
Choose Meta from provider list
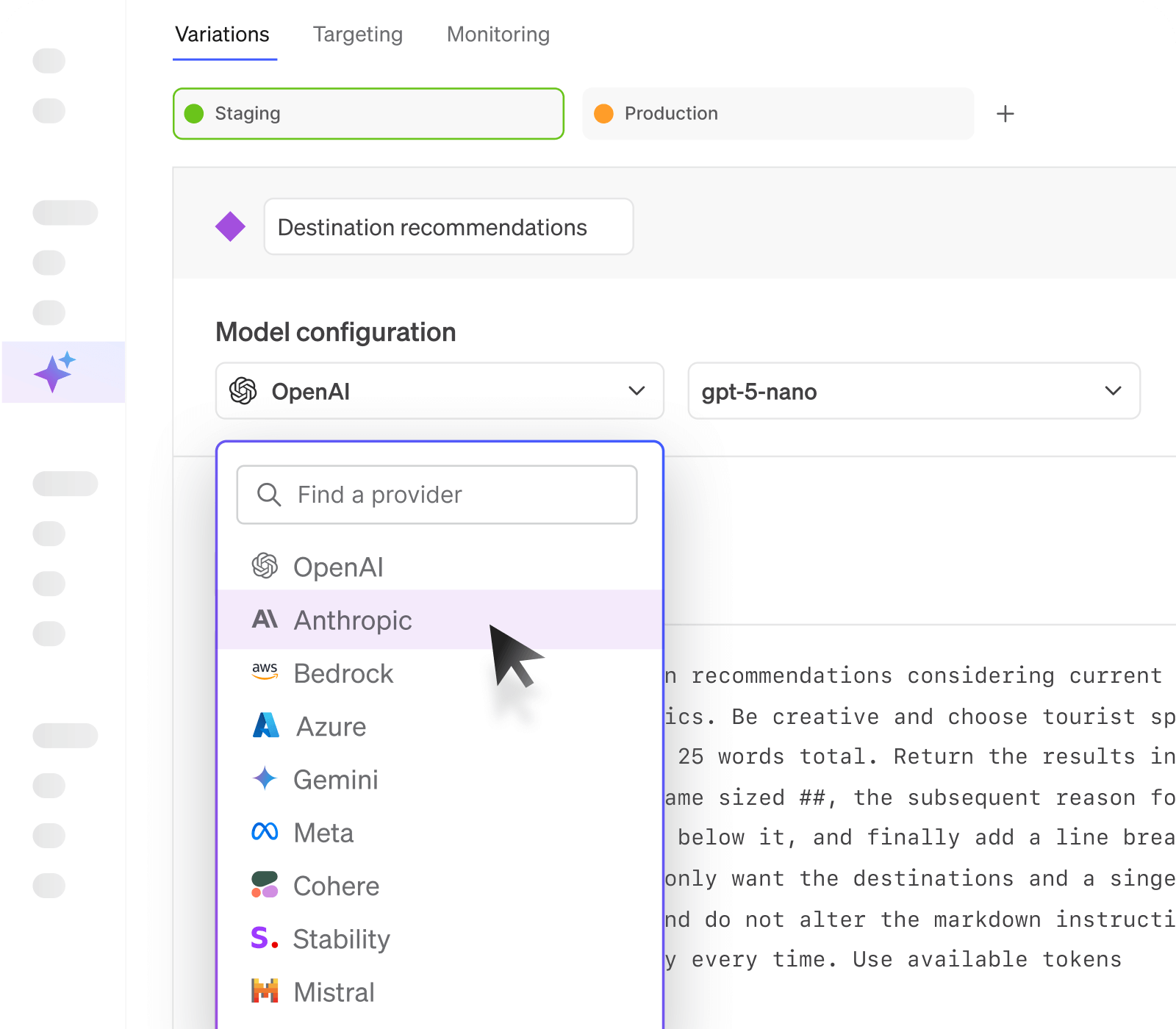coord(440,833)
